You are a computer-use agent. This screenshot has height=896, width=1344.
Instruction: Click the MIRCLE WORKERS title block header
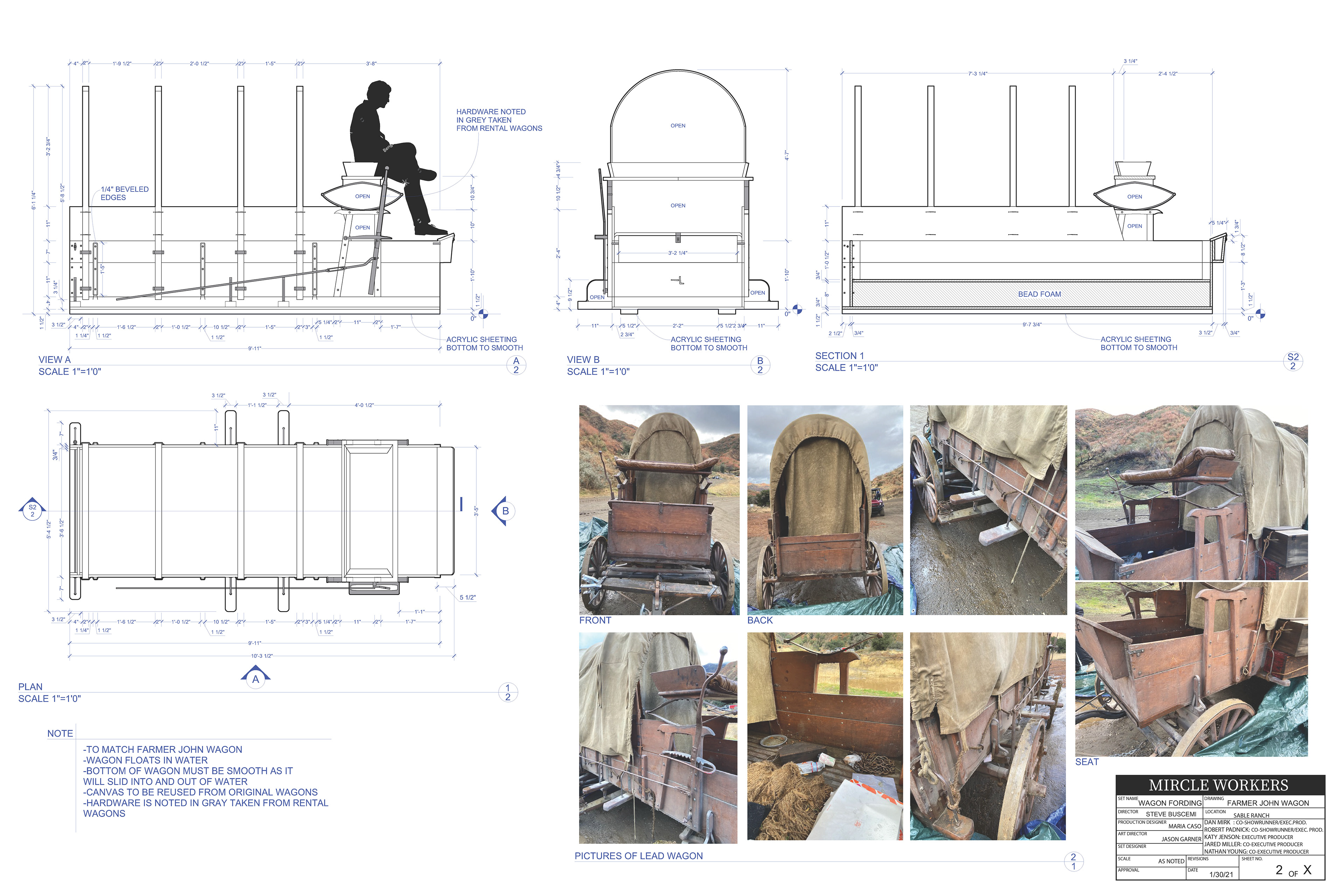pos(1219,785)
